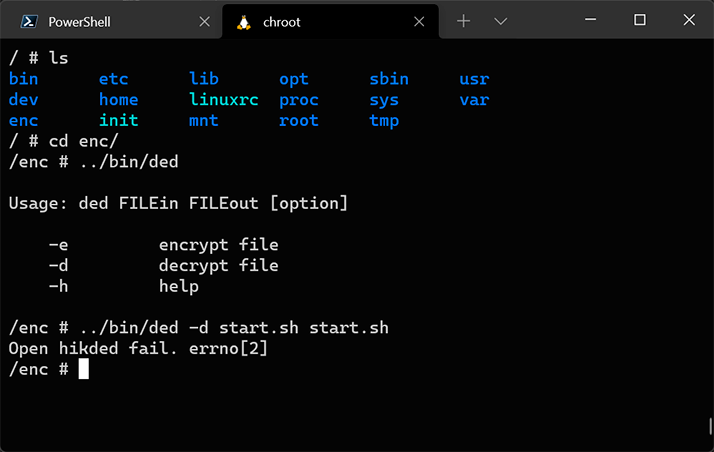Click the 'Usage: ded FILEin FILEout' line
The height and width of the screenshot is (452, 714).
[x=178, y=204]
